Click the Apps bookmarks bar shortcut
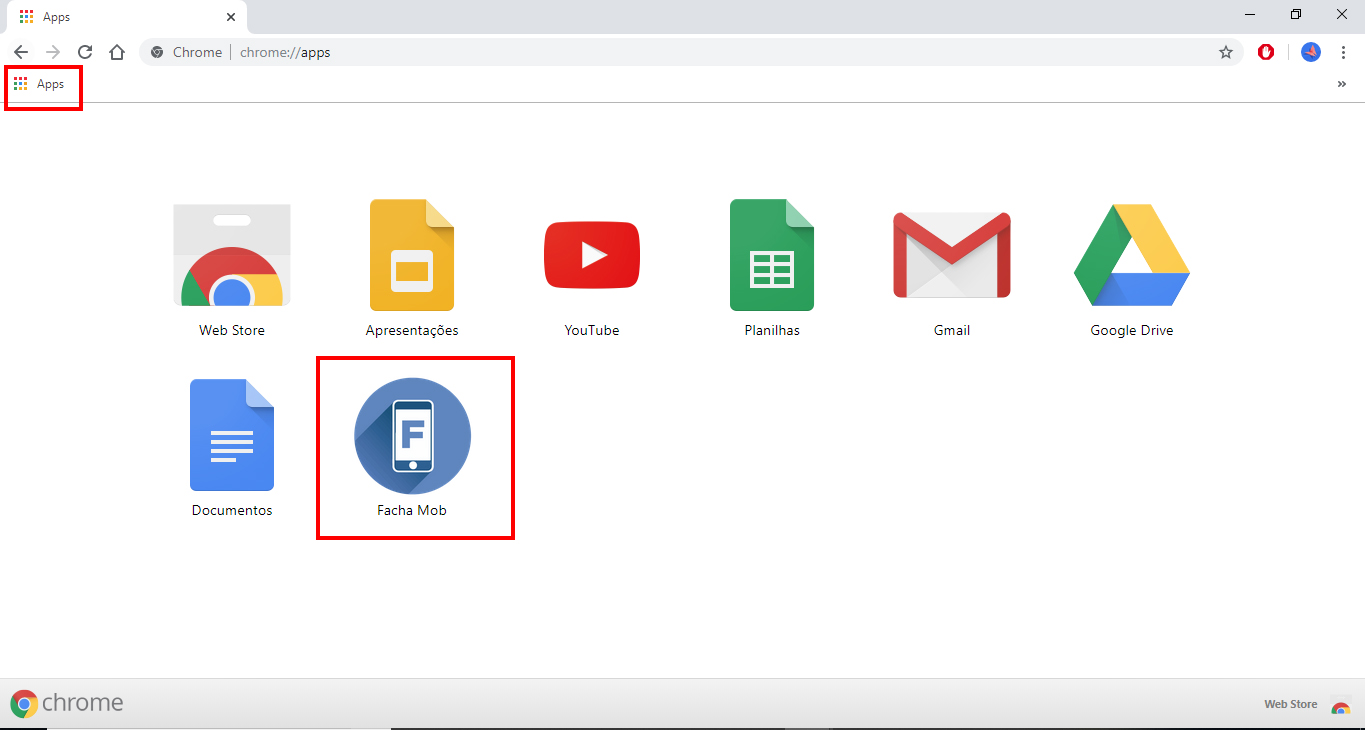1365x730 pixels. click(x=39, y=84)
